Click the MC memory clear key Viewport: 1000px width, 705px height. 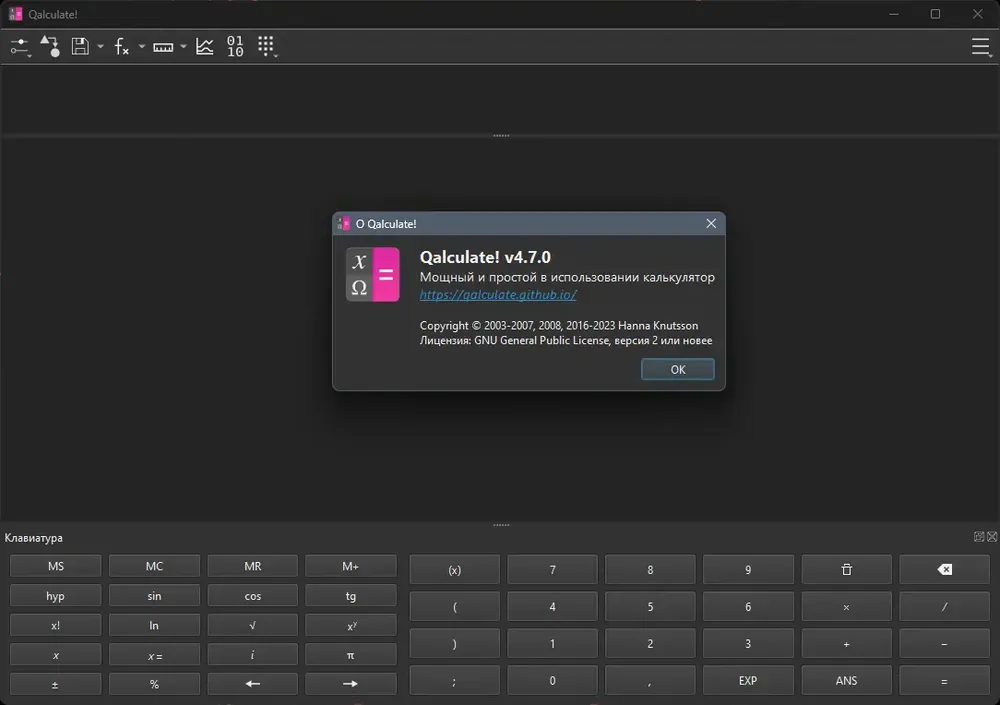[x=154, y=566]
